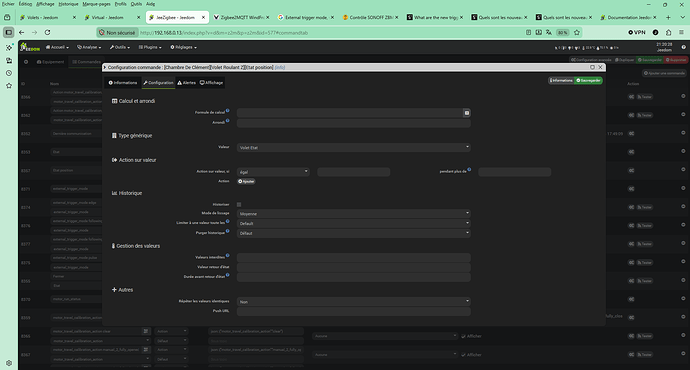690x370 pixels.
Task: Open the Analyse menu in the navbar
Action: tap(89, 47)
